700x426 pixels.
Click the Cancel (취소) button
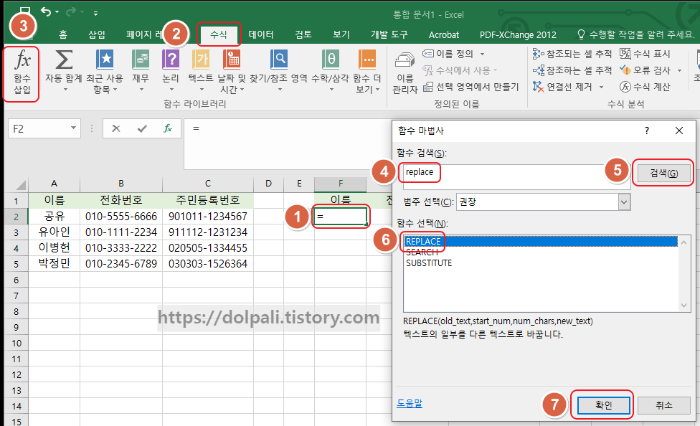tap(664, 405)
